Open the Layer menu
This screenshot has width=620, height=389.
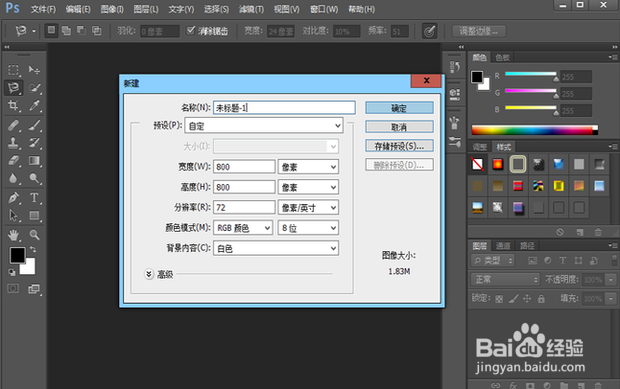[146, 9]
